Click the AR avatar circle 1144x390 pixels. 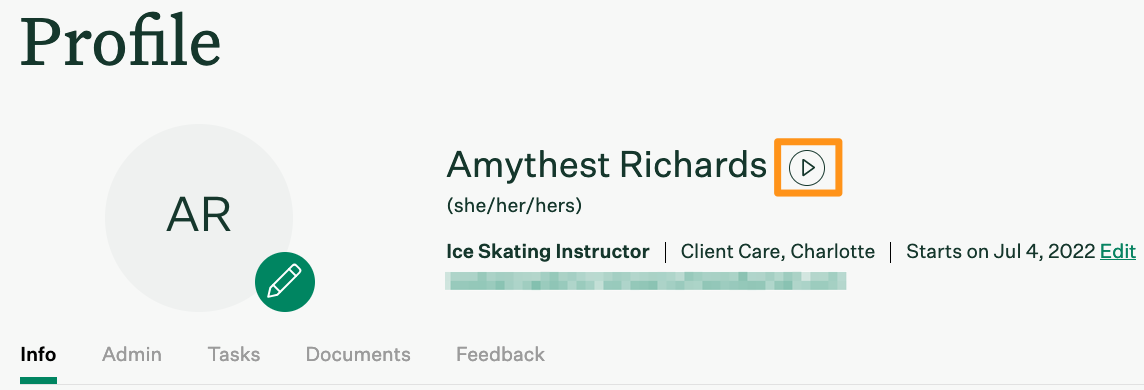(198, 217)
